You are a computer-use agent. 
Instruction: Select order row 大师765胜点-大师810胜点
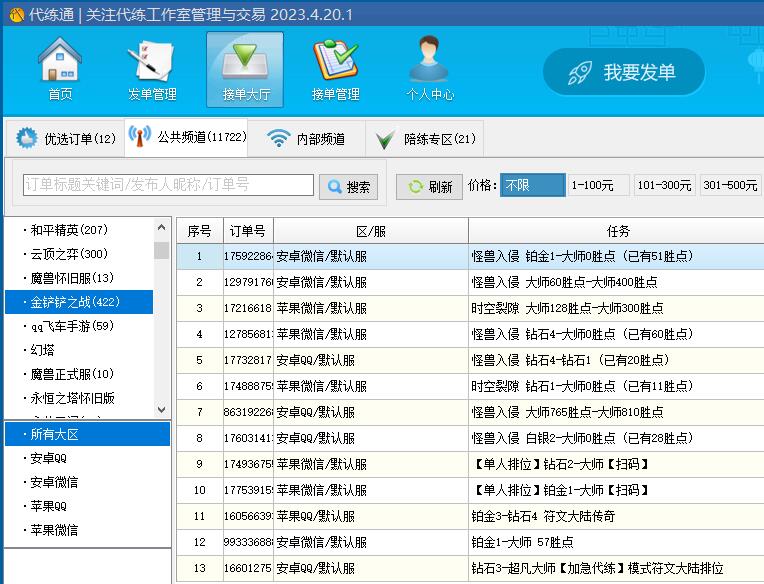(x=470, y=412)
